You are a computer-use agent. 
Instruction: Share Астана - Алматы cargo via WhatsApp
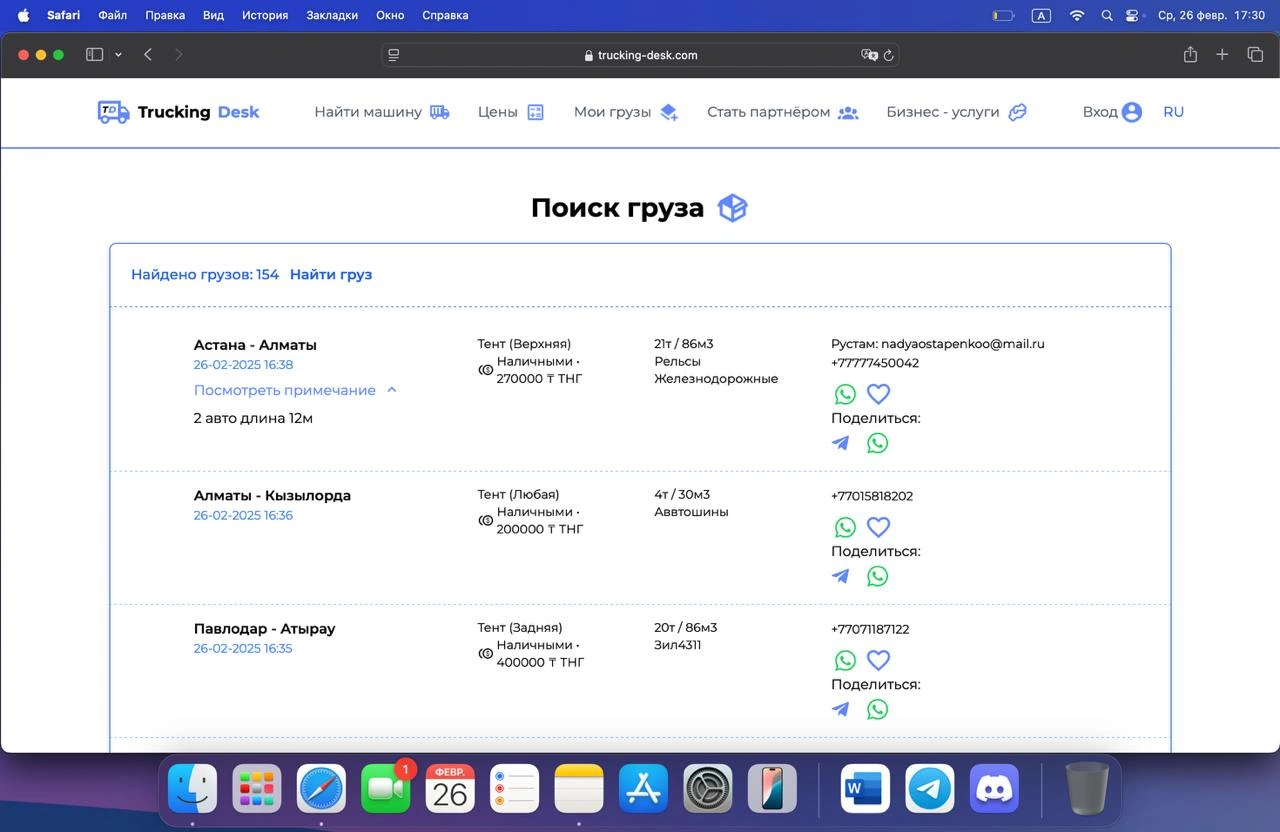click(877, 443)
